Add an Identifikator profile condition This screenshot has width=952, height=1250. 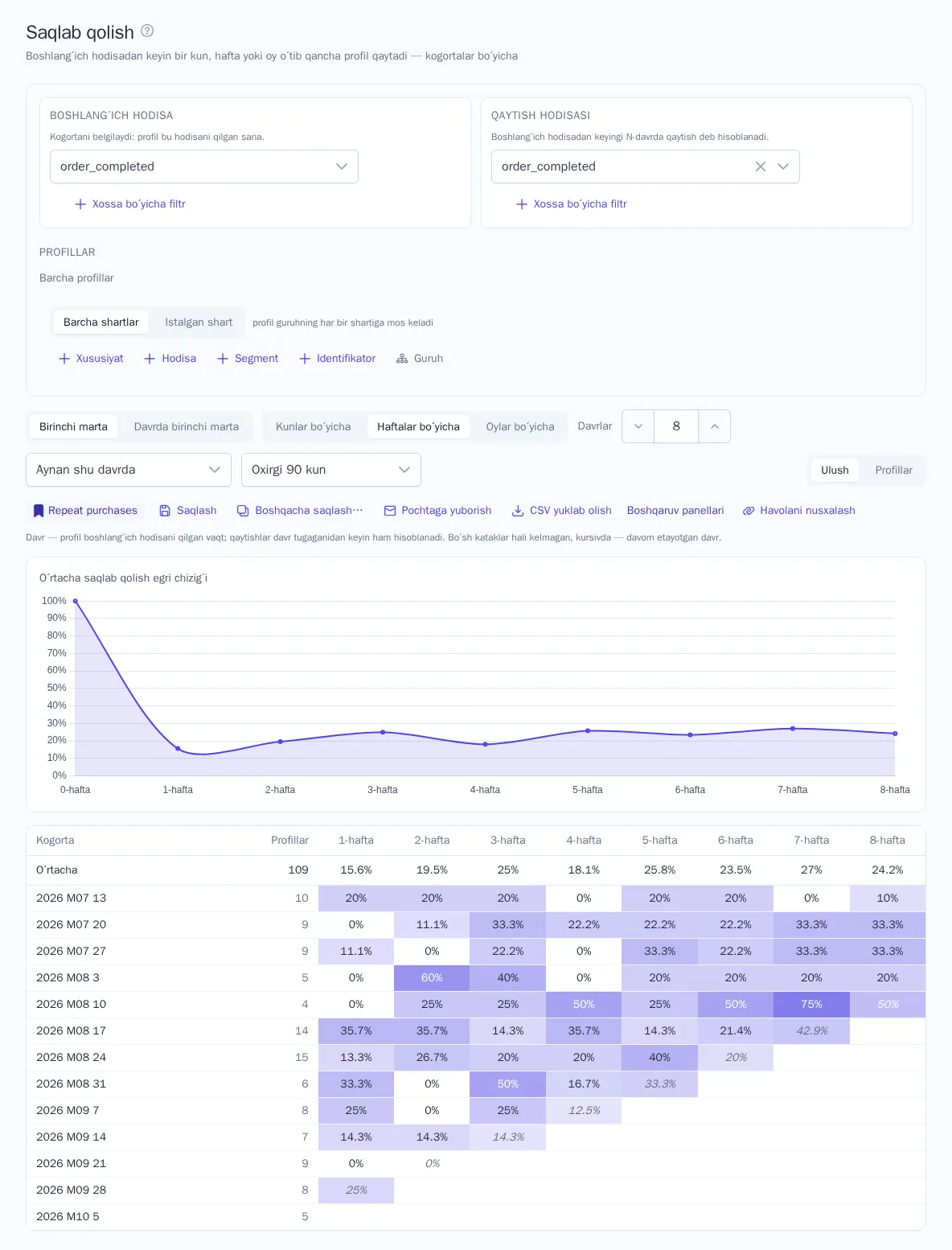(337, 359)
